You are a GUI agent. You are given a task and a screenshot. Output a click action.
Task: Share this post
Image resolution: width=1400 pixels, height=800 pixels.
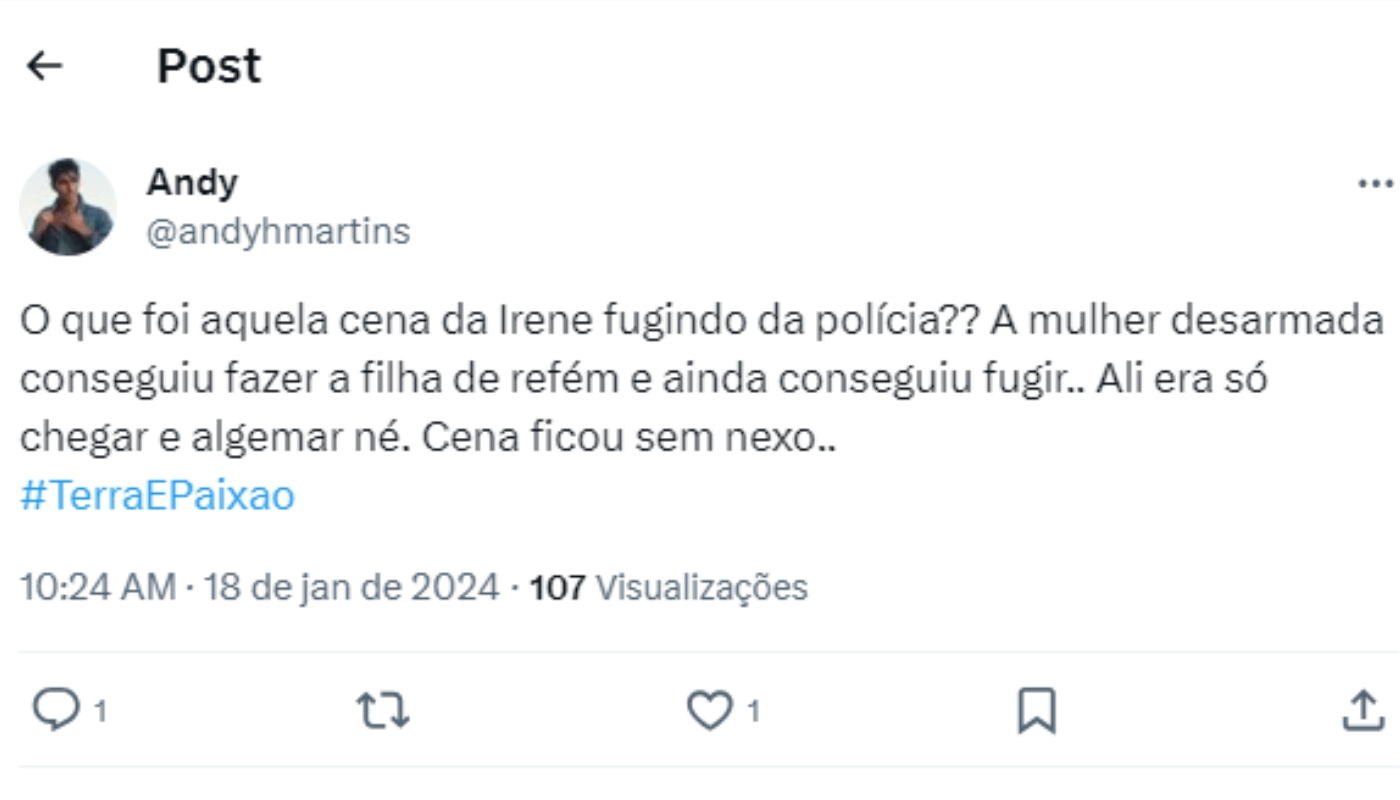[x=1364, y=712]
